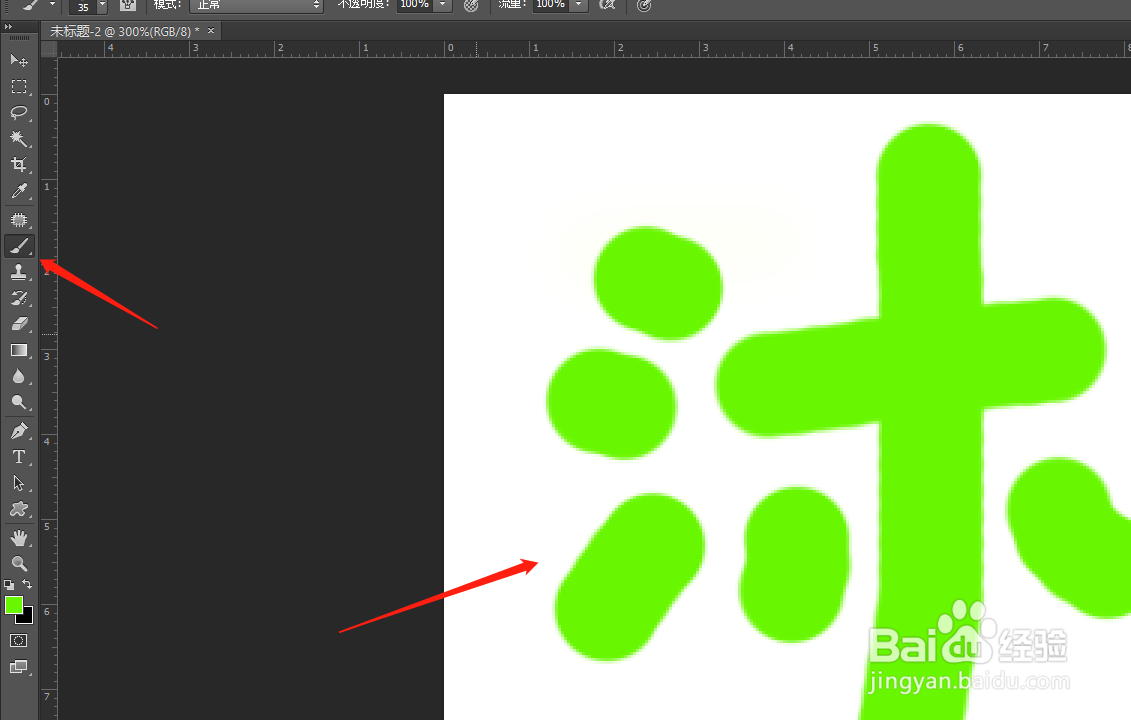Change the screen mode
Image resolution: width=1131 pixels, height=720 pixels.
[19, 667]
